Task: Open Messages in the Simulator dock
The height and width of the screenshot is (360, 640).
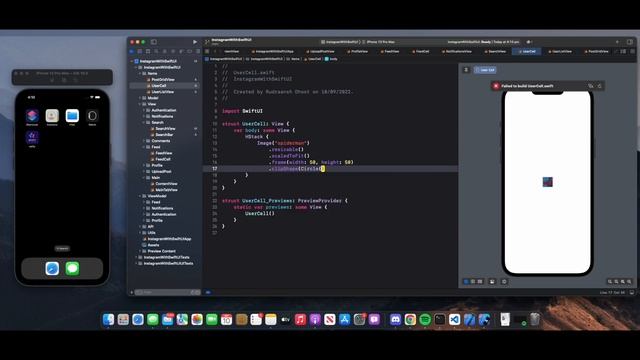Action: pyautogui.click(x=72, y=269)
